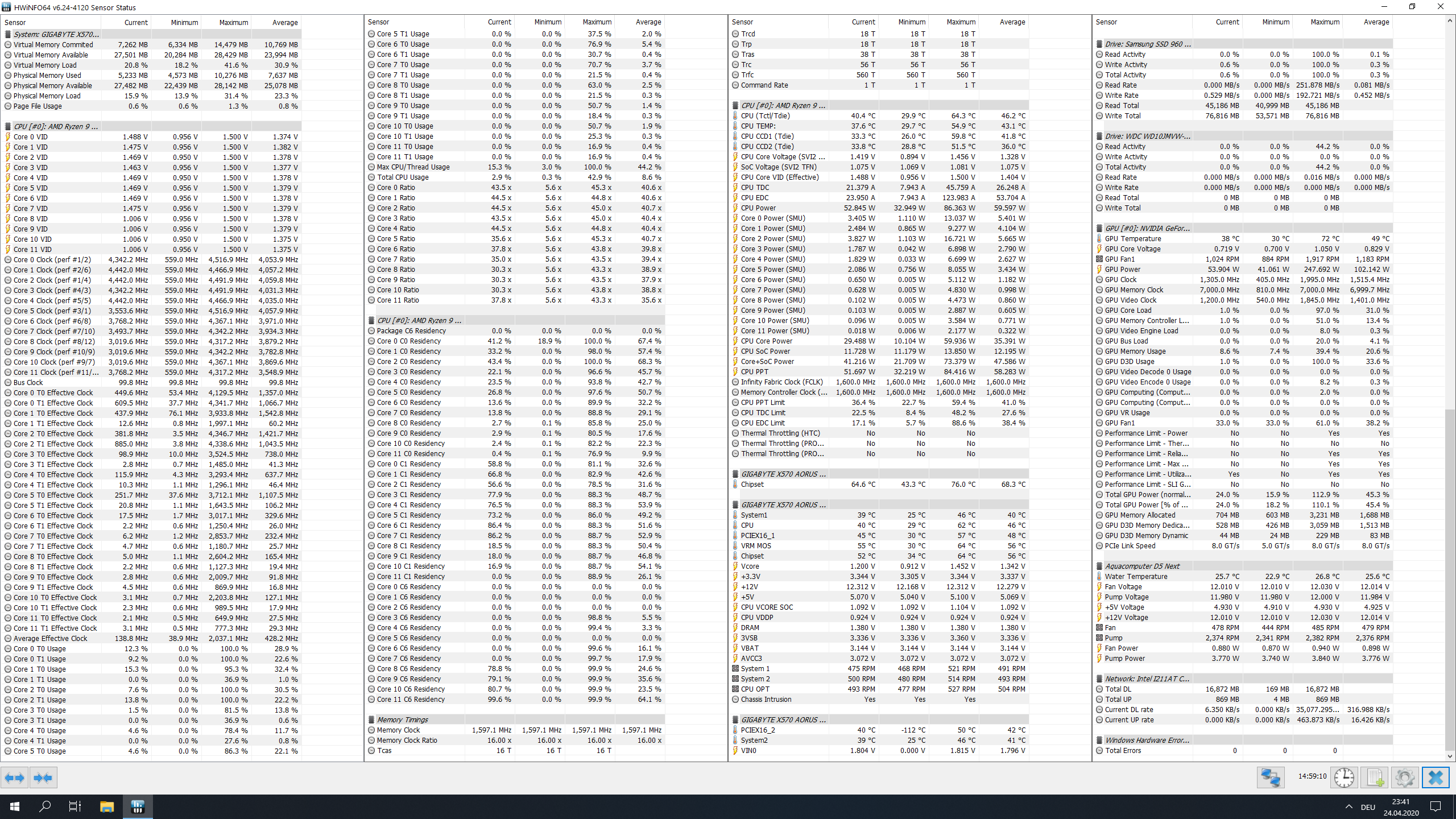Viewport: 1456px width, 819px height.
Task: Click the collapse sensor columns arrows button
Action: tap(43, 777)
